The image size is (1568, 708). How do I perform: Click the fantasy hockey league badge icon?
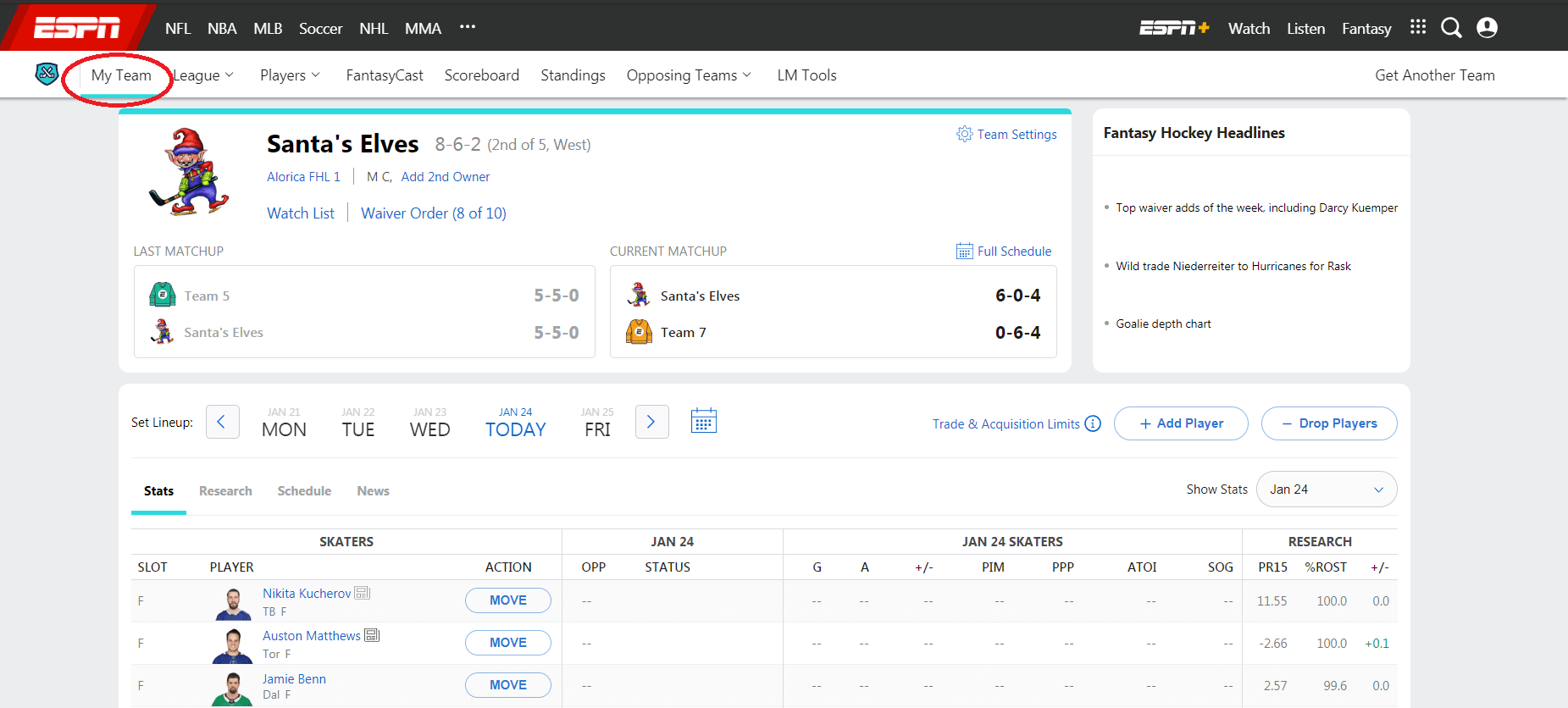click(47, 75)
